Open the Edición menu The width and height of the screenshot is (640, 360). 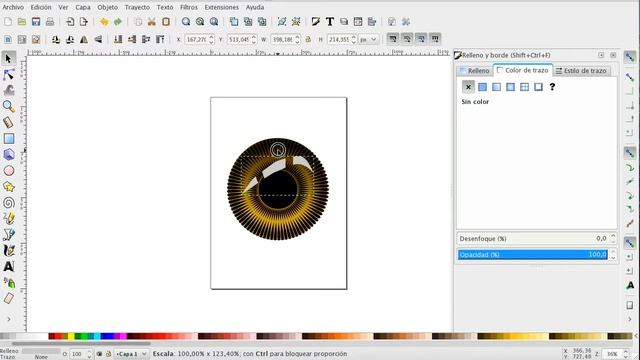coord(41,7)
